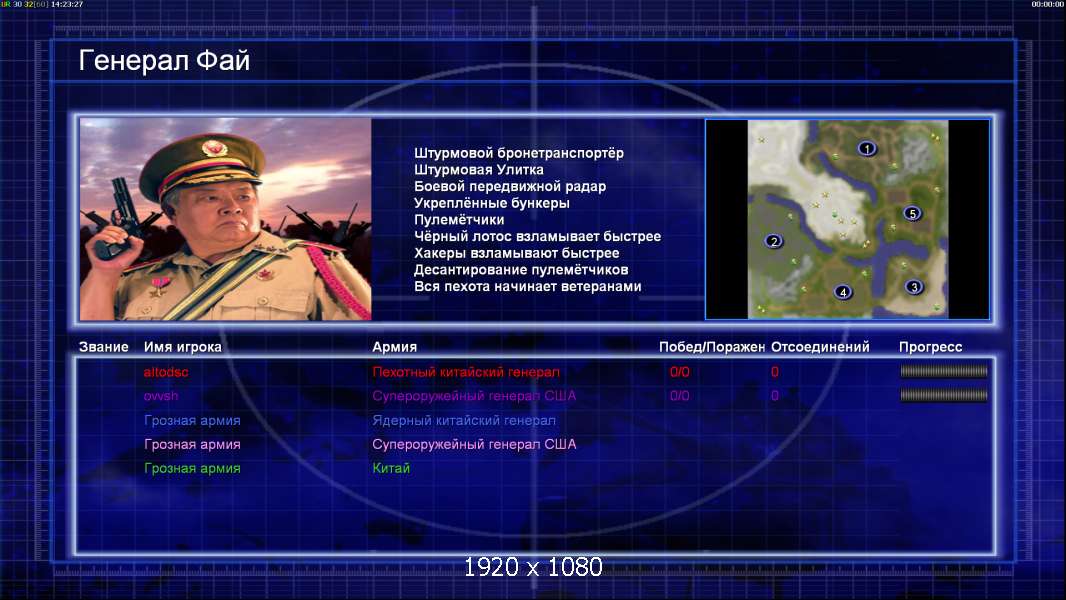Viewport: 1066px width, 600px height.
Task: Select start position marker 4 on the map
Action: [x=843, y=292]
